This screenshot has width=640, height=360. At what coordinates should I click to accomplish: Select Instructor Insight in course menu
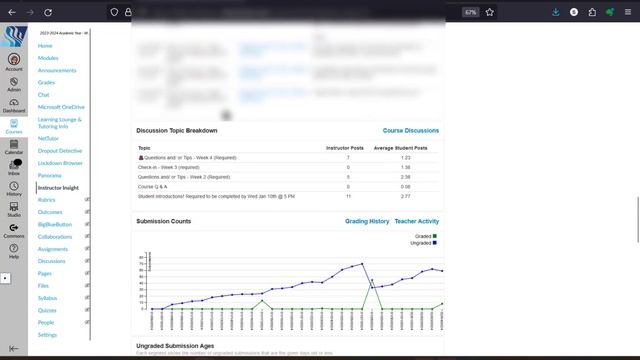pos(58,188)
